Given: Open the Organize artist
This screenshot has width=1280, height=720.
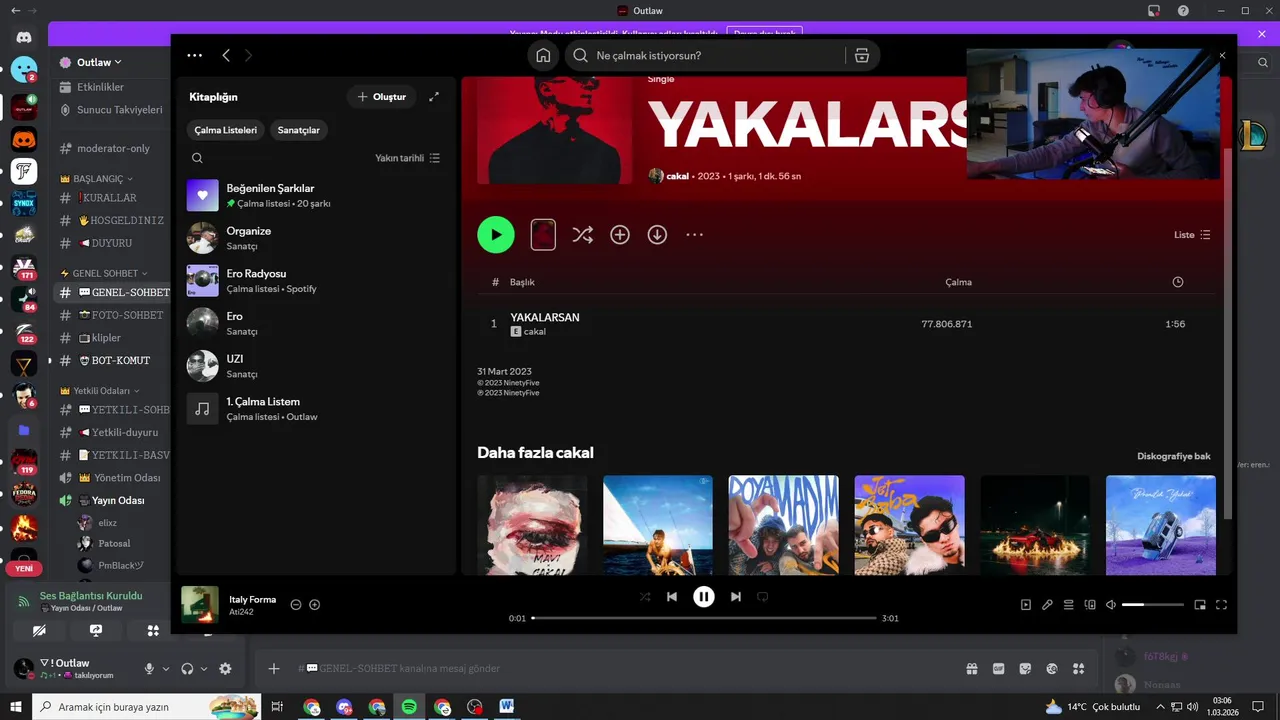Looking at the screenshot, I should (316, 238).
